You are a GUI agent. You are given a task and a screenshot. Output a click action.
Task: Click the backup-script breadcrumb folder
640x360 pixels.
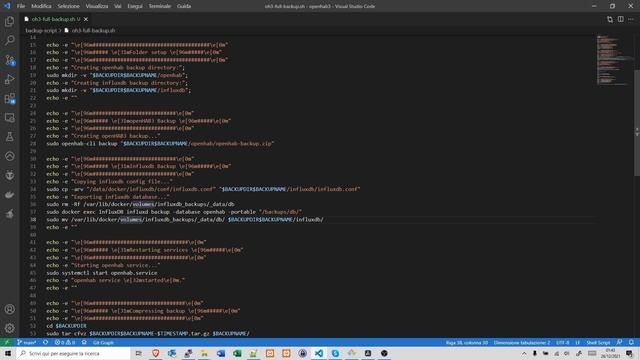(41, 31)
